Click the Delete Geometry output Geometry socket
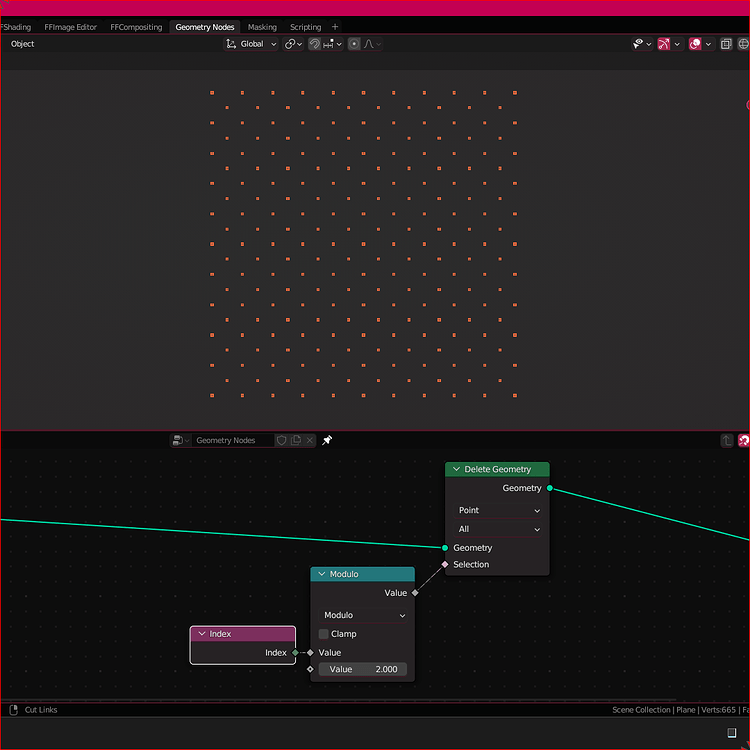Viewport: 750px width, 750px height. tap(550, 488)
